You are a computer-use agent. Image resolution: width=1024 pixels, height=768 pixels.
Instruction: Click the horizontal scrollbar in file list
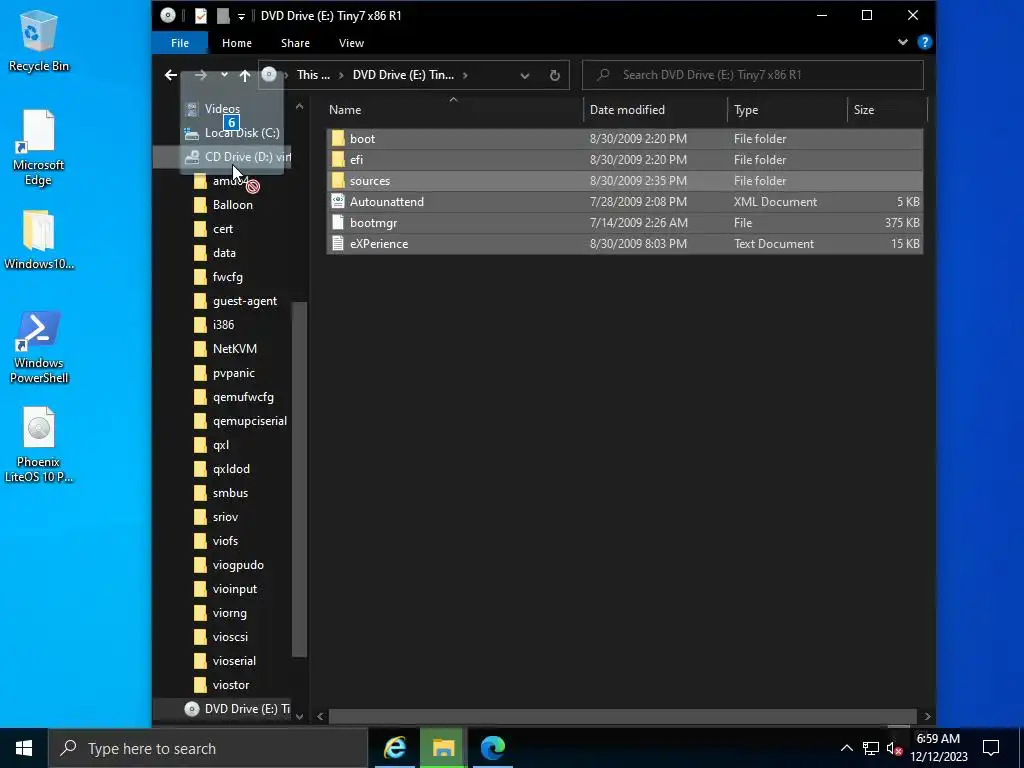coord(622,716)
